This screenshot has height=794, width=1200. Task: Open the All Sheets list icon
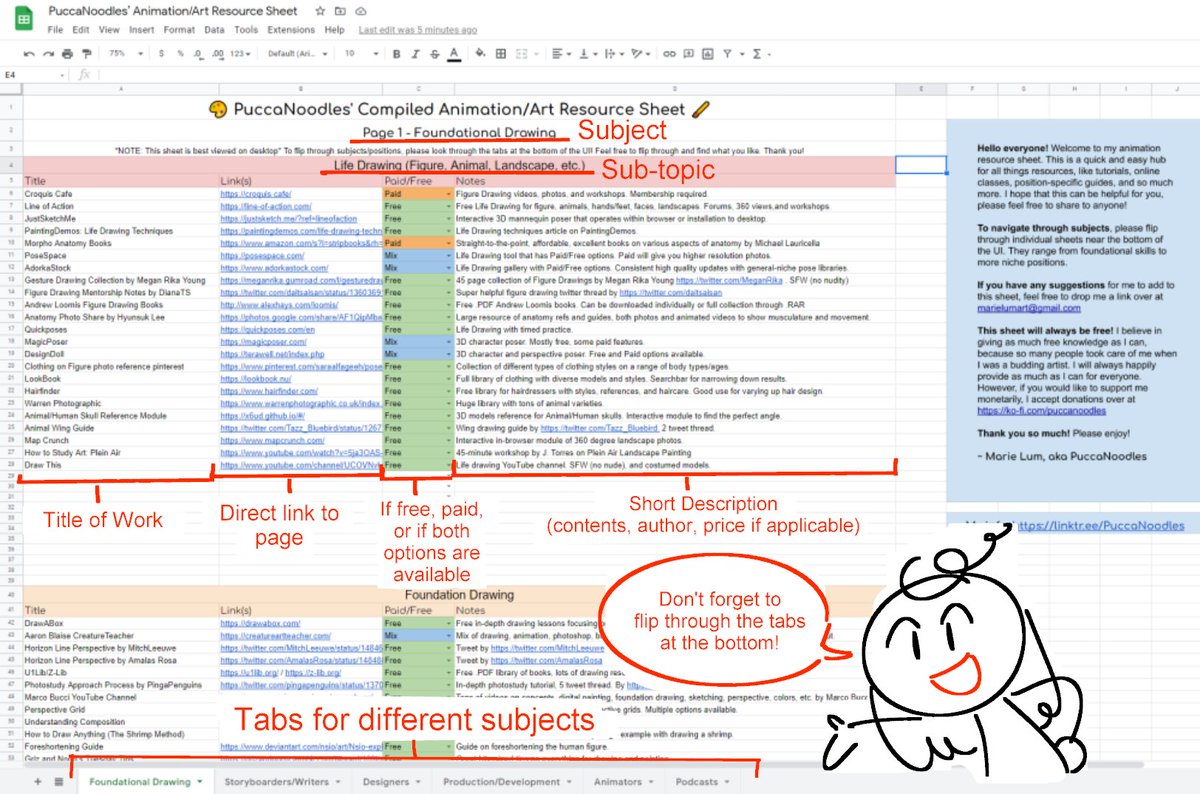point(59,782)
